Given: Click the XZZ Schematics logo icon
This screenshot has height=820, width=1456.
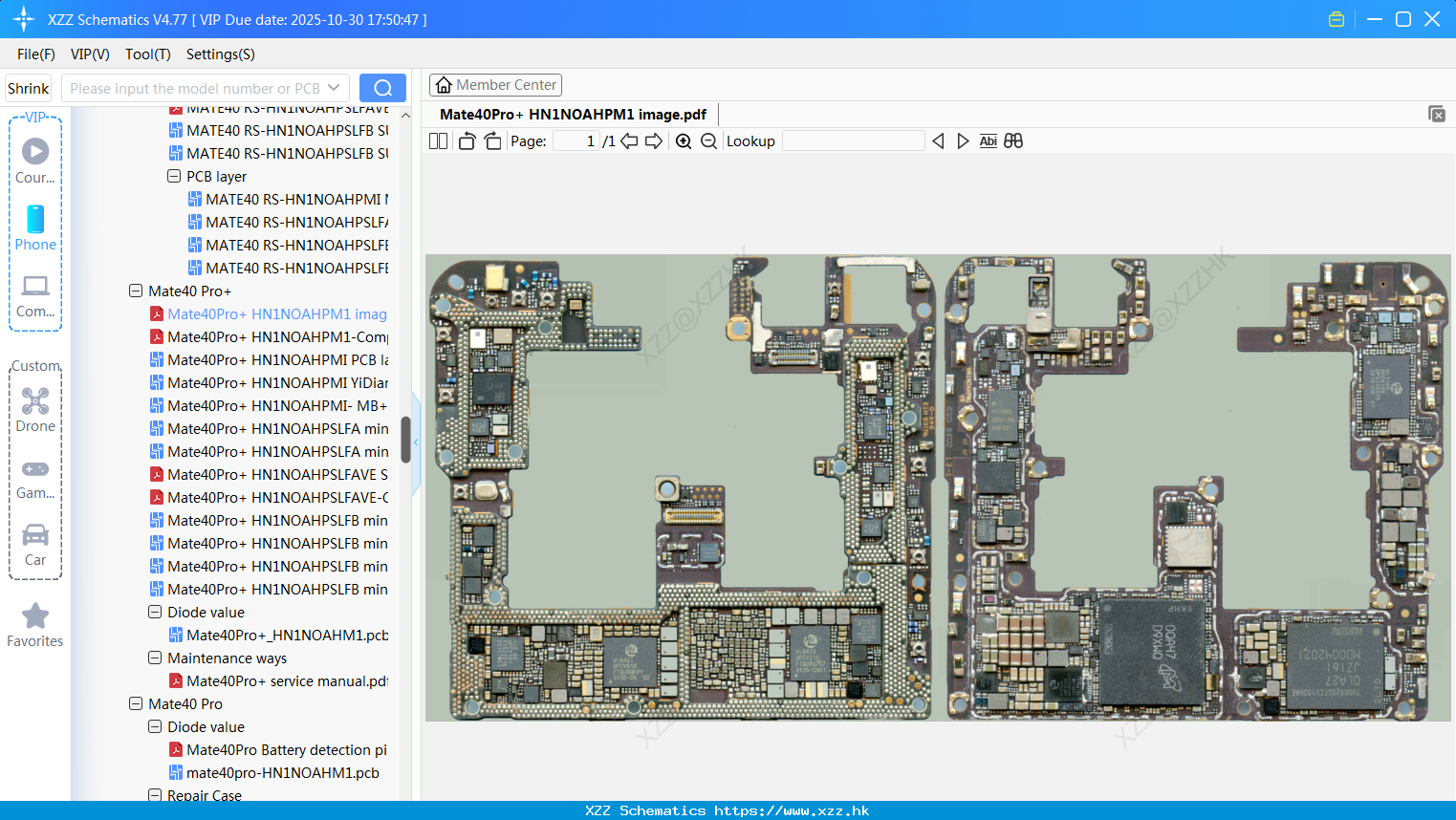Looking at the screenshot, I should (24, 19).
